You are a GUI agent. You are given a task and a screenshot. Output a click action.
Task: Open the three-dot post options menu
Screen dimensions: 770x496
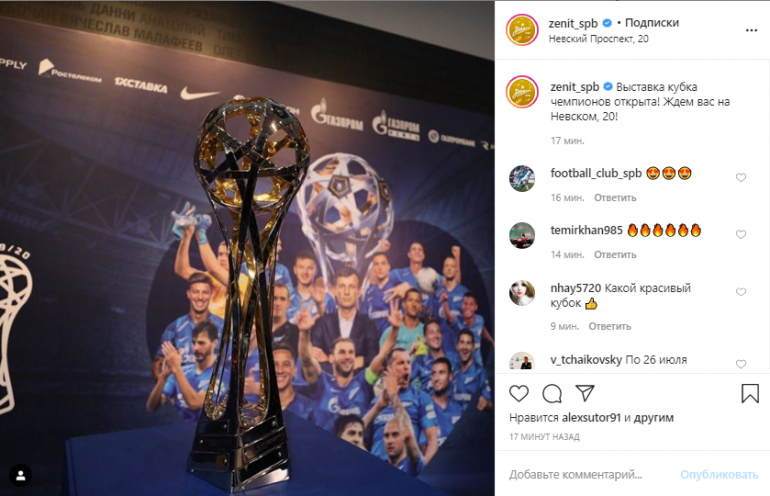point(751,30)
